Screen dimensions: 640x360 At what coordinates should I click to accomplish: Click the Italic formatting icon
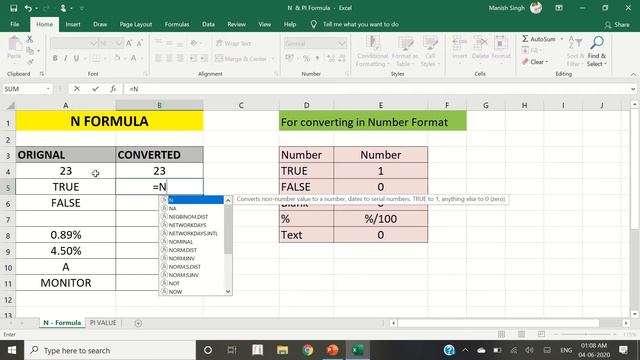(x=65, y=58)
